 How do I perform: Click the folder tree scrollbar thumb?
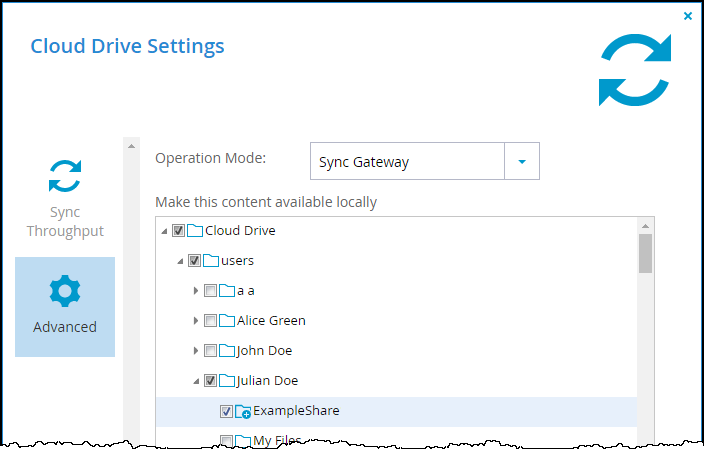(x=646, y=253)
